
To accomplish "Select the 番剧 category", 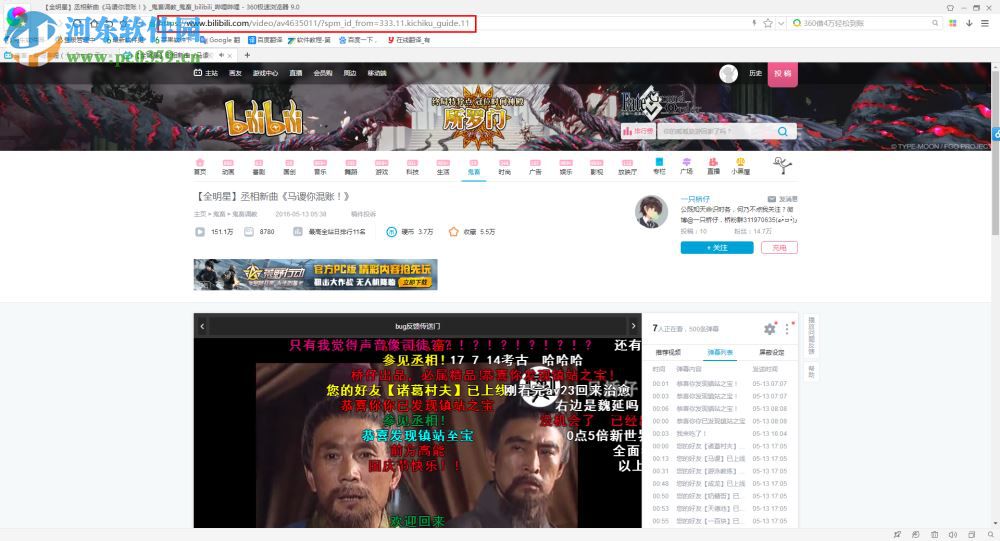I will 258,167.
